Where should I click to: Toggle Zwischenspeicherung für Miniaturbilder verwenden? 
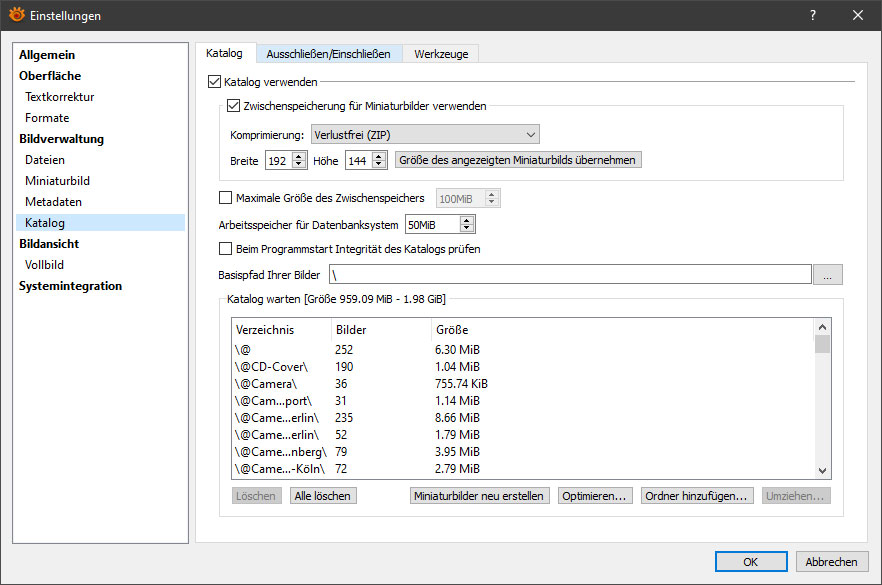tap(234, 106)
